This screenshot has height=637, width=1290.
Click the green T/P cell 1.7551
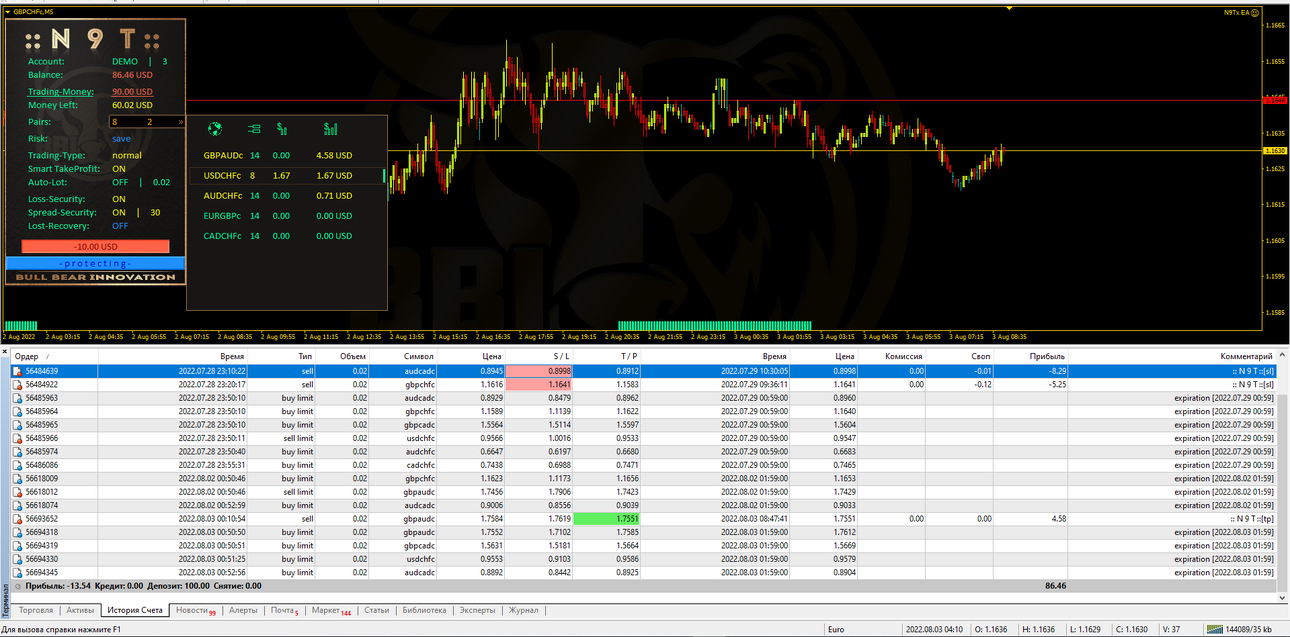click(606, 519)
